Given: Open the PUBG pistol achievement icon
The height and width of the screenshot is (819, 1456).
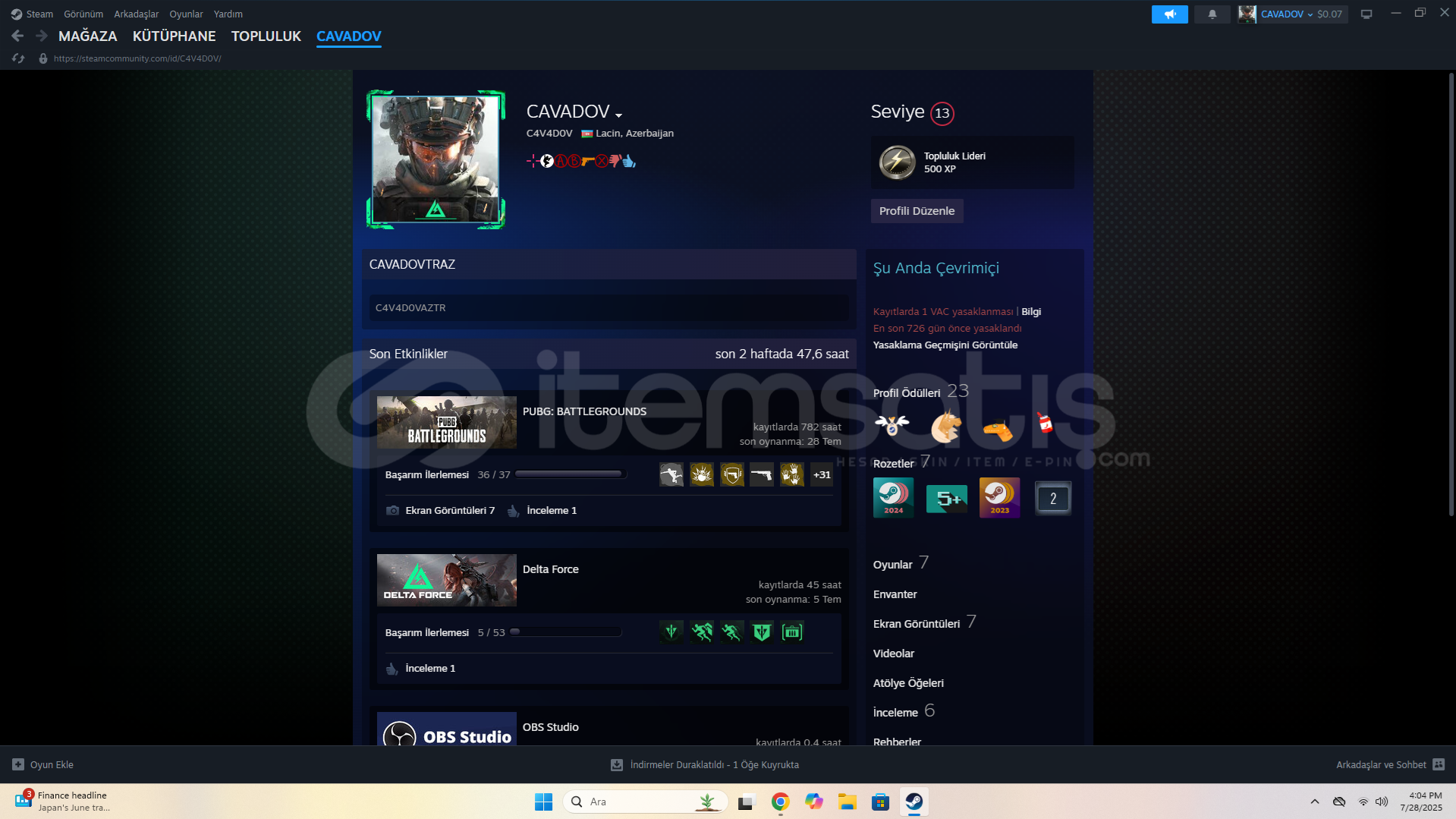Looking at the screenshot, I should 762,474.
